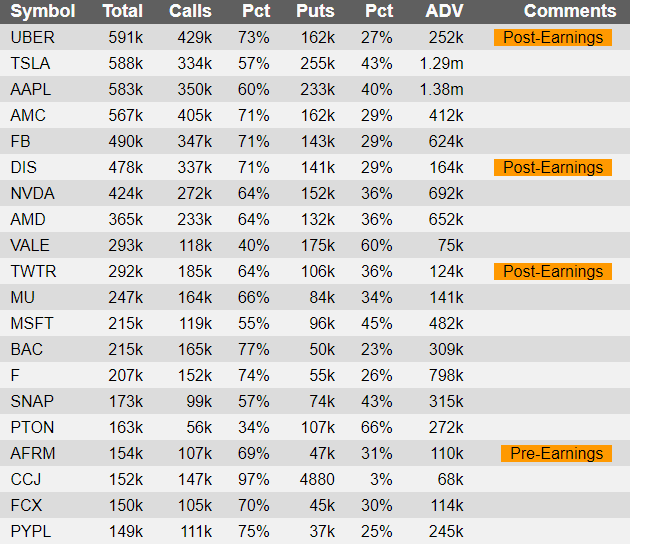Screen dimensions: 653x551
Task: Click AFRM's Pre-Earnings orange tag
Action: coord(556,454)
